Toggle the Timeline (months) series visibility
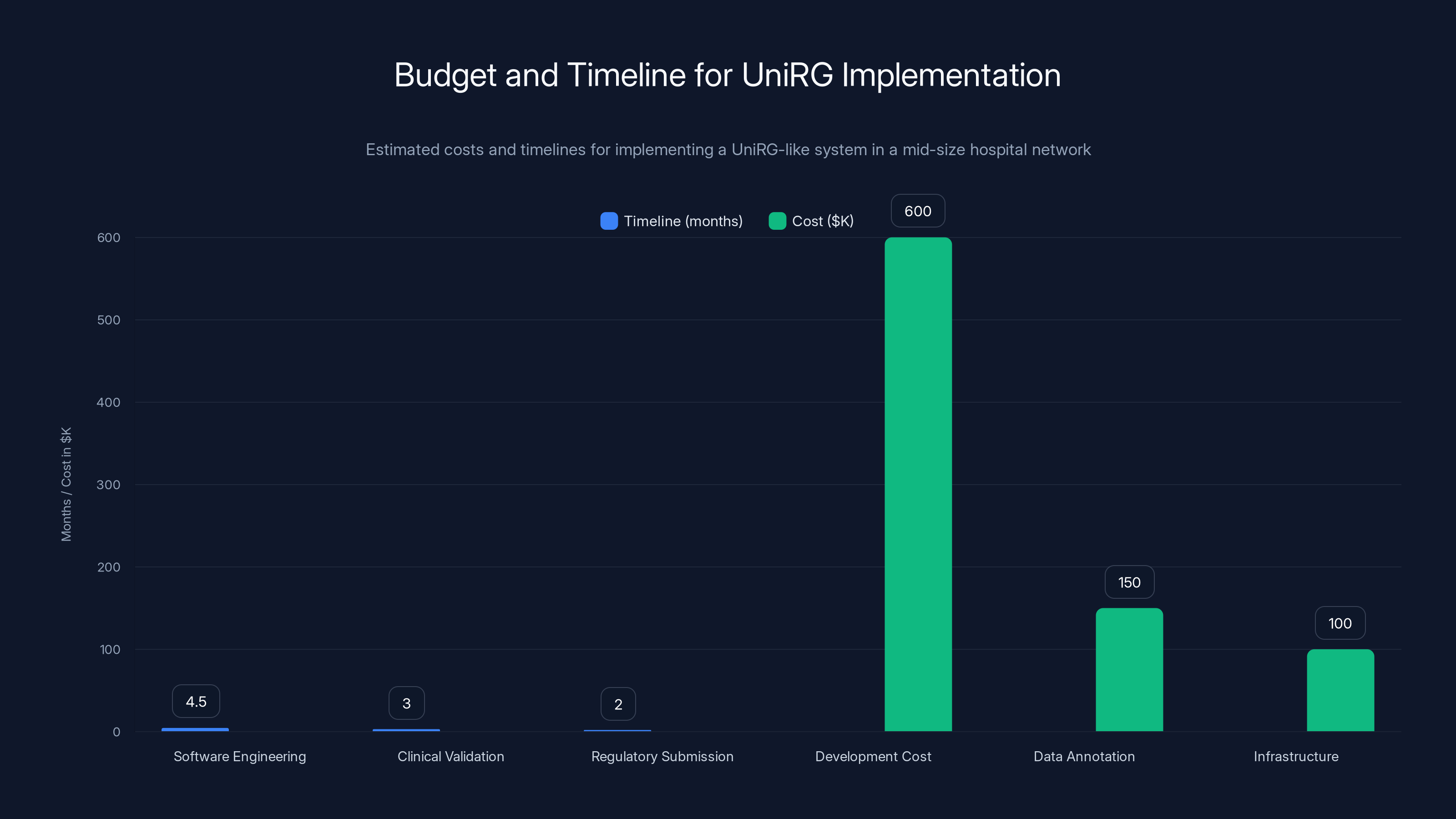1456x819 pixels. point(683,221)
